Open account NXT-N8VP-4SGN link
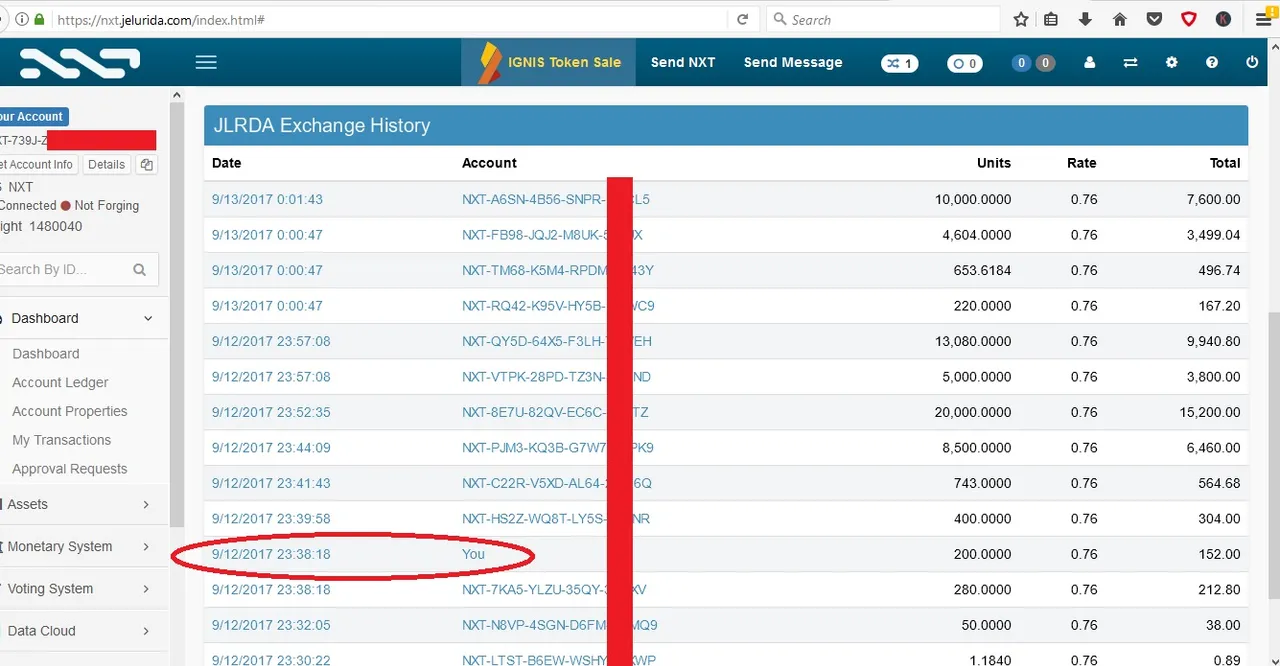 [560, 625]
